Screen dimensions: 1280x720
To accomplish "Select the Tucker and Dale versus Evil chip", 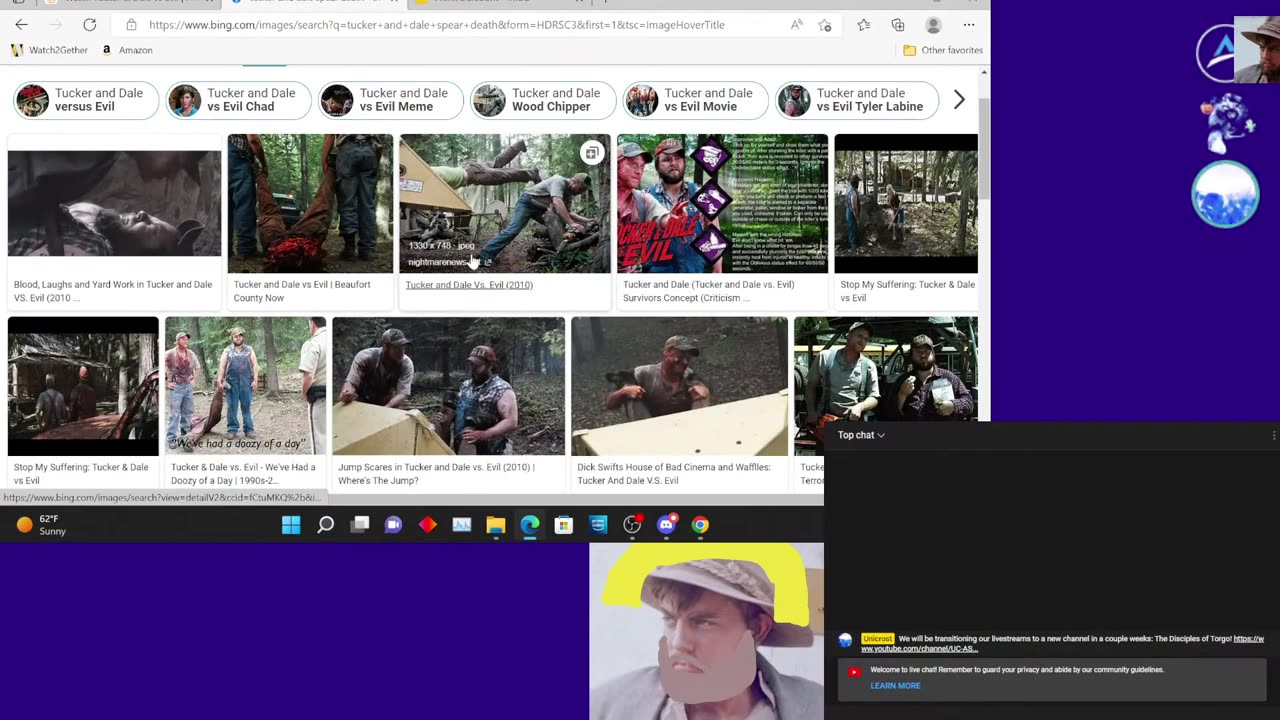I will 86,100.
